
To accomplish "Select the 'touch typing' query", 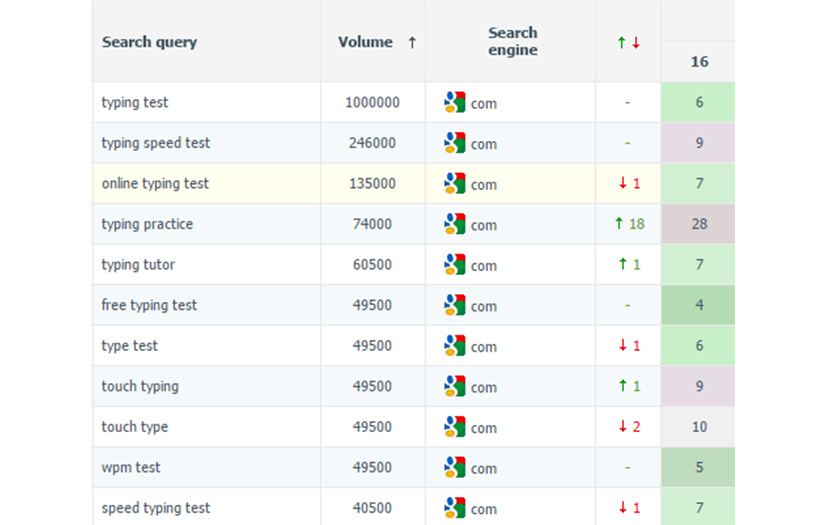I will [140, 386].
